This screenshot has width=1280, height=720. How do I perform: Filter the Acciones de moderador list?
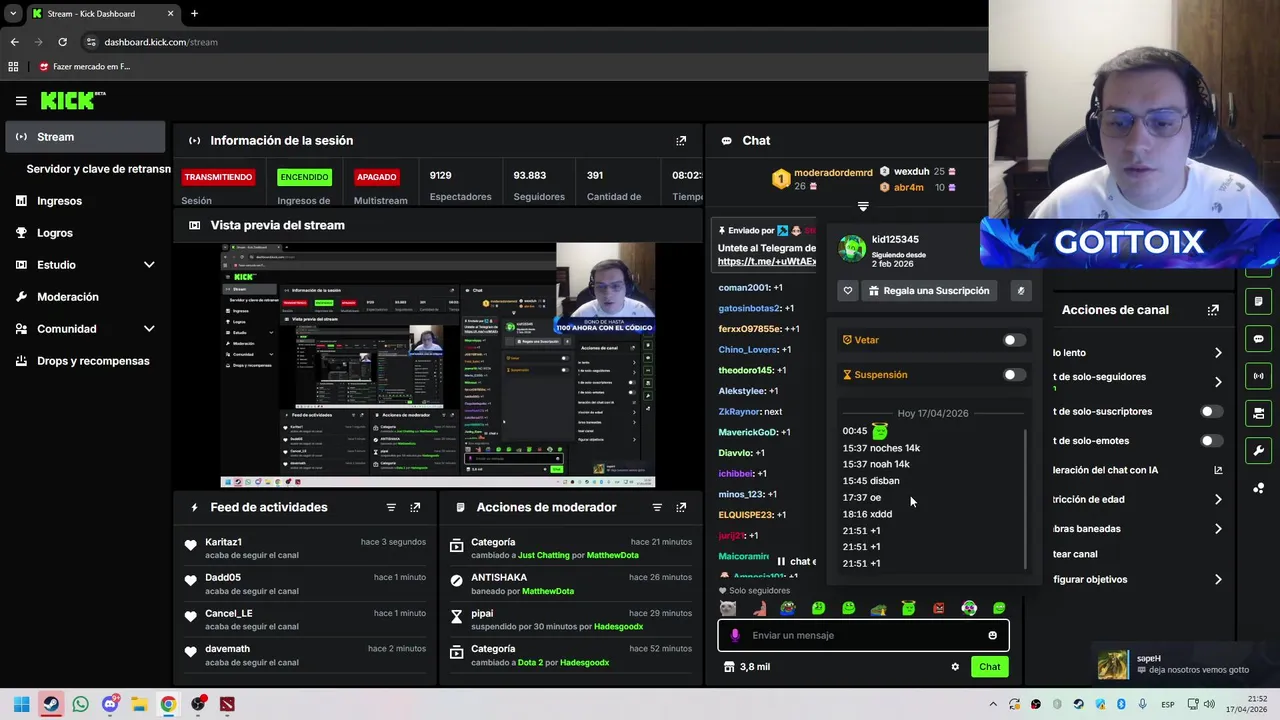click(657, 507)
